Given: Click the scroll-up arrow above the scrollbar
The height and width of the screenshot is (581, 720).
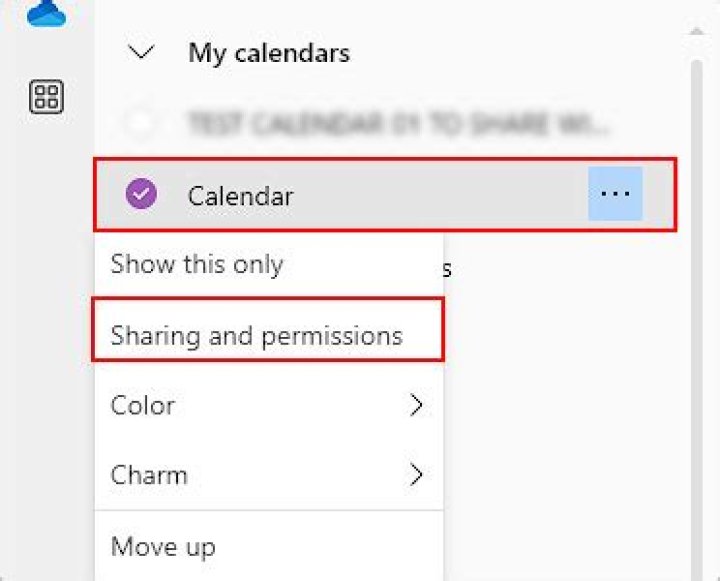Looking at the screenshot, I should [696, 31].
